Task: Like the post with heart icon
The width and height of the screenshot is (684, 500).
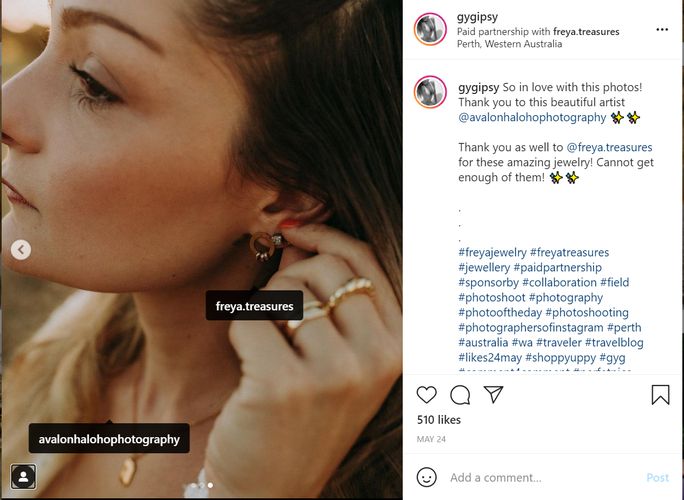Action: 427,395
